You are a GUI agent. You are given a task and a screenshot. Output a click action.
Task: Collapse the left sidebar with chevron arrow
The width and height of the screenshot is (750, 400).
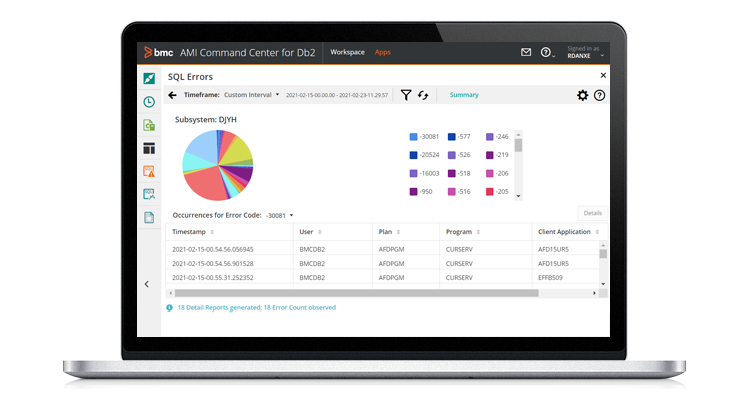(147, 284)
